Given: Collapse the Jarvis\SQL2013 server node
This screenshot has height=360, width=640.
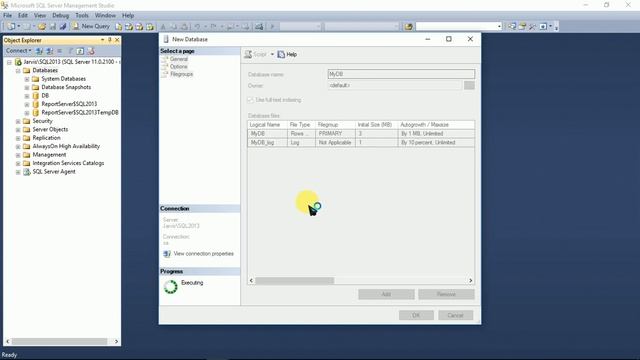Looking at the screenshot, I should coord(9,62).
